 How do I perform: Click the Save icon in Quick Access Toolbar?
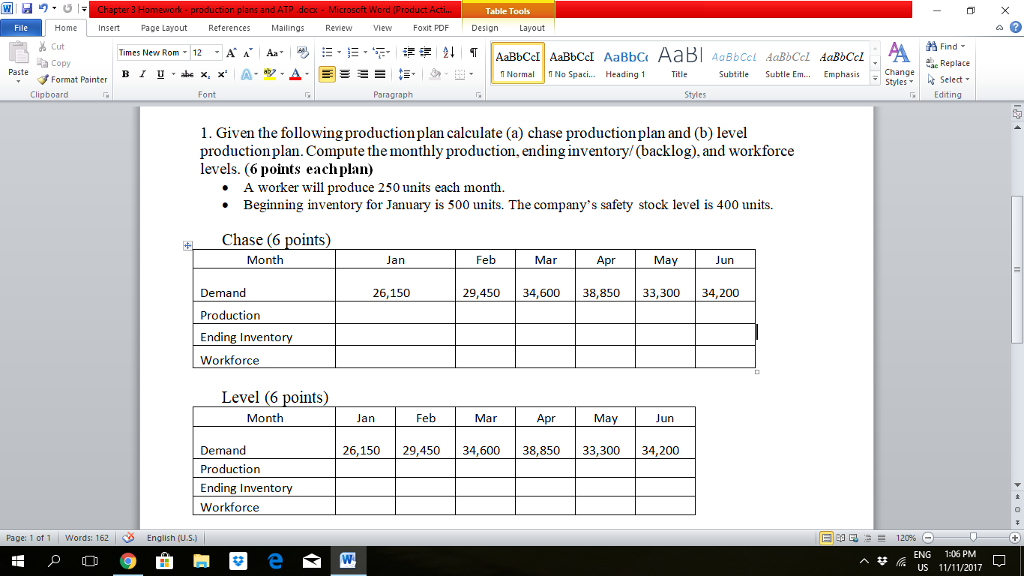coord(24,8)
